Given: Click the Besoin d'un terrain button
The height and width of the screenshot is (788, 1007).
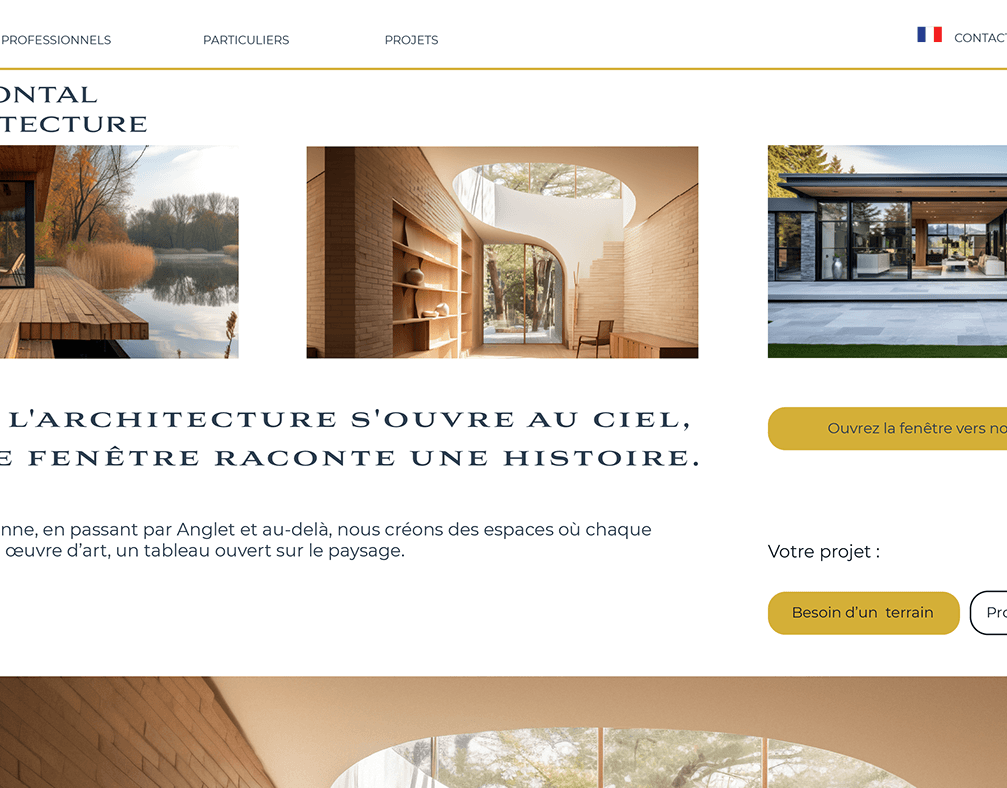Looking at the screenshot, I should click(863, 613).
